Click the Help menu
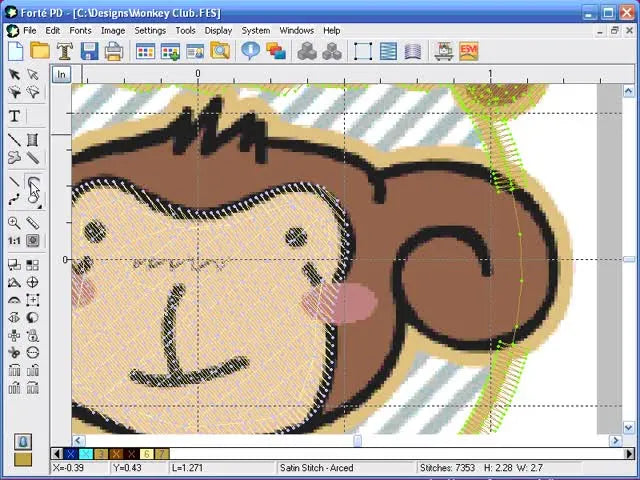 coord(331,31)
